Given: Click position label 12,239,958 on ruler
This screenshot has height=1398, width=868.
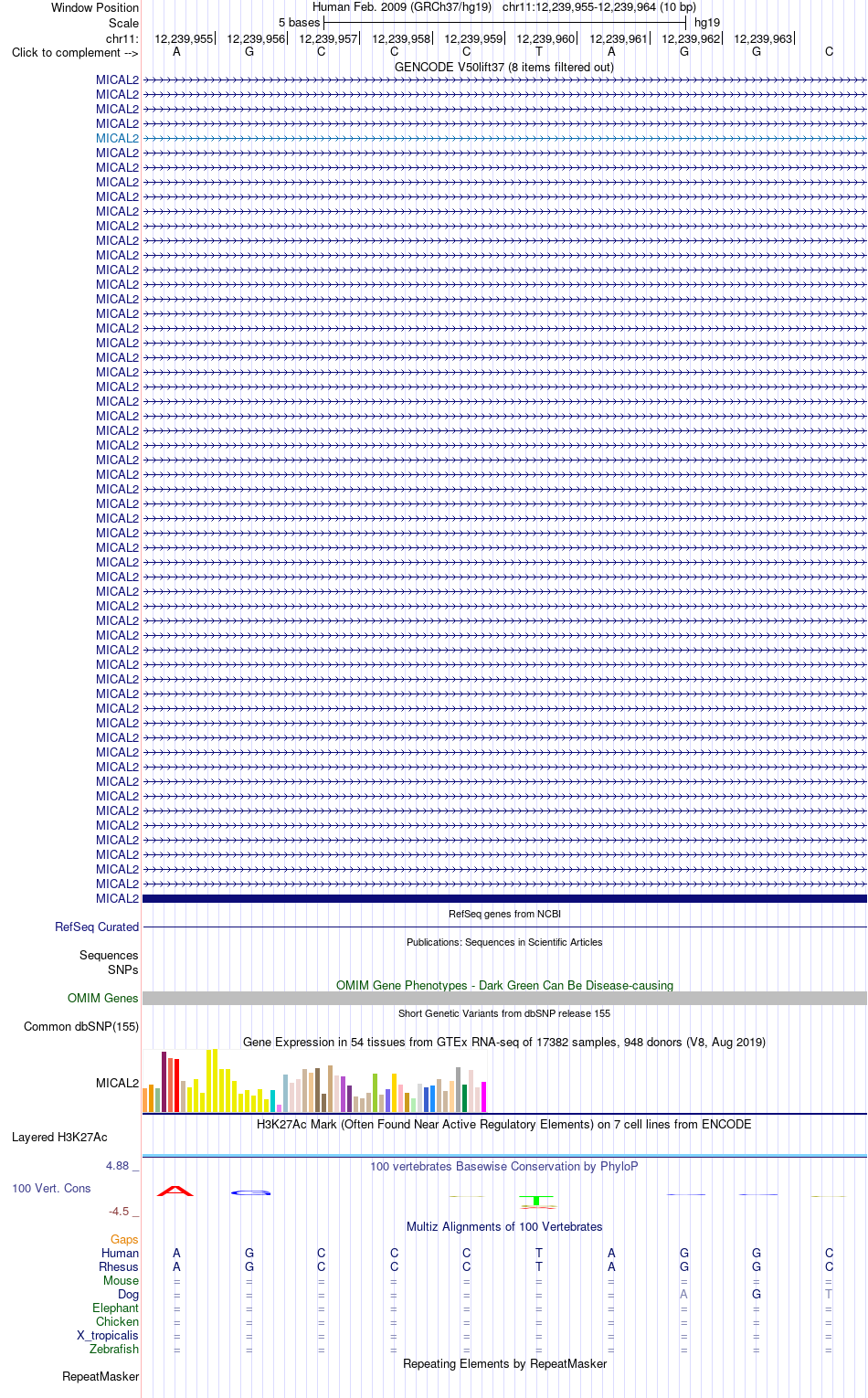Looking at the screenshot, I should 401,38.
